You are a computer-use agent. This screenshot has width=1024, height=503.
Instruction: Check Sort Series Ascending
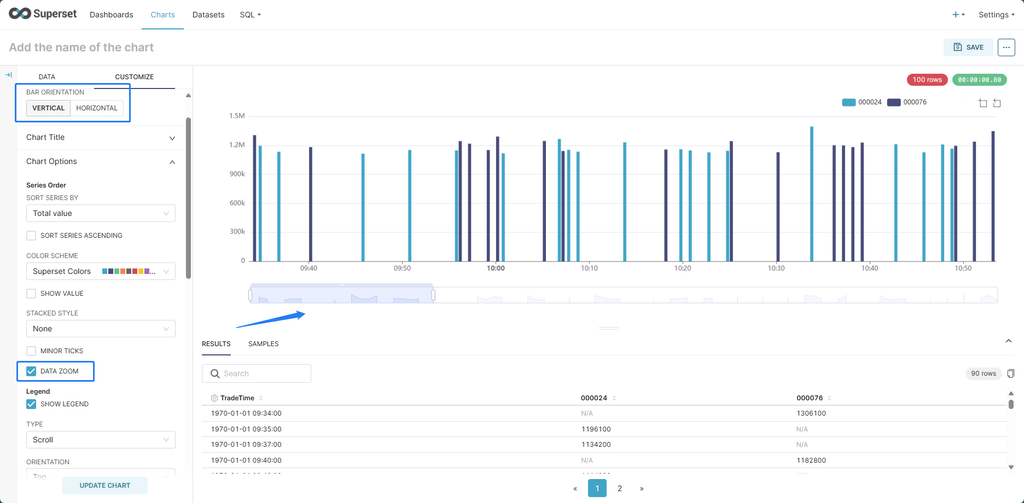coord(32,236)
